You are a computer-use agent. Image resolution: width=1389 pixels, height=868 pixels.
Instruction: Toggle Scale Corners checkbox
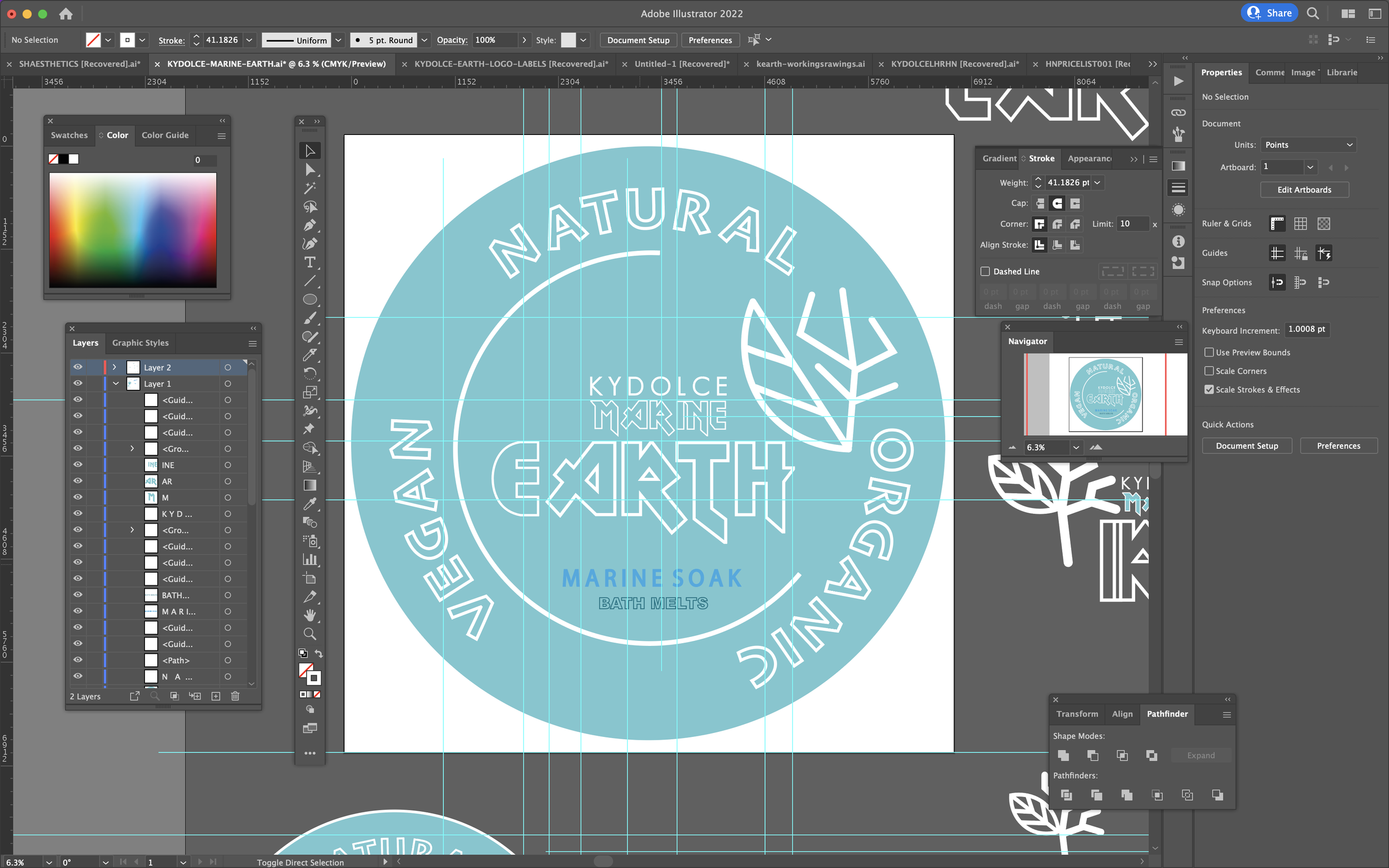(1208, 371)
